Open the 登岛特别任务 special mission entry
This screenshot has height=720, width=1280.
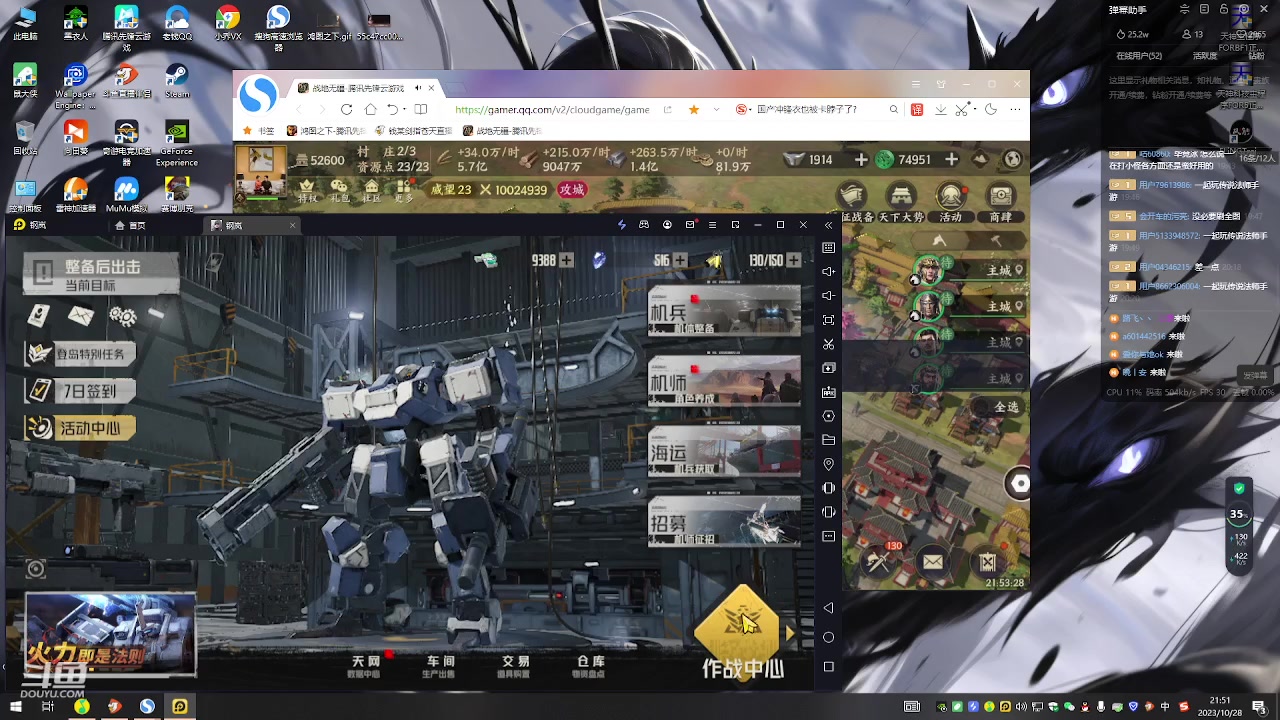pos(80,353)
